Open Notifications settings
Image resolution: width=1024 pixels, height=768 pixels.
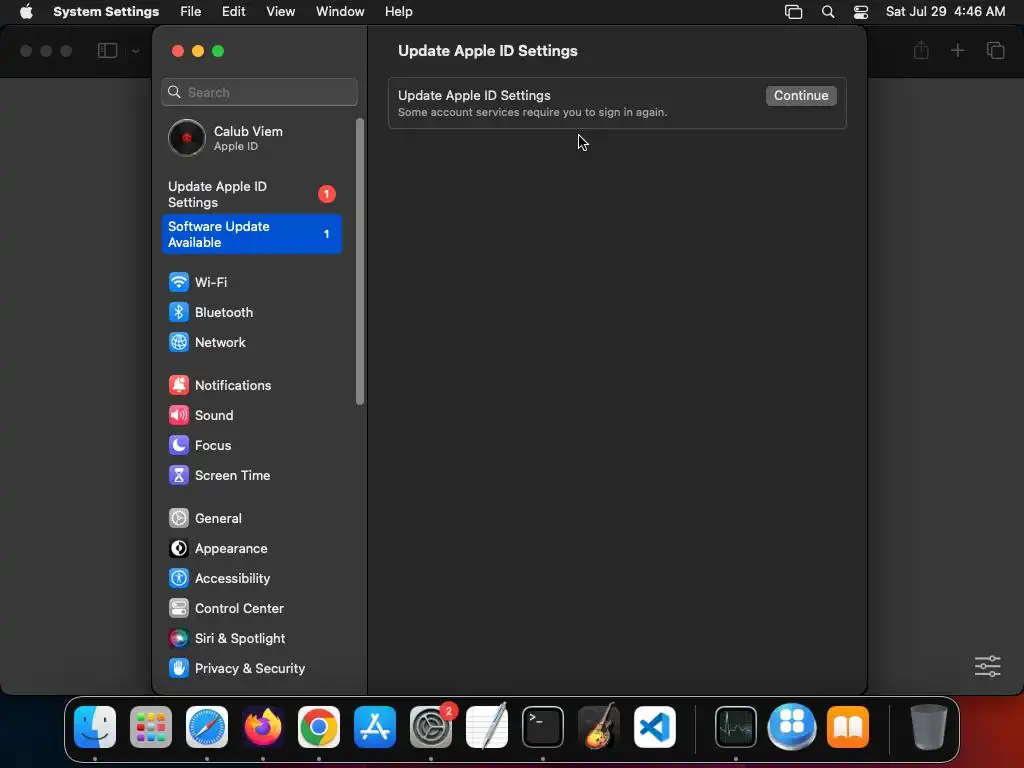251,385
